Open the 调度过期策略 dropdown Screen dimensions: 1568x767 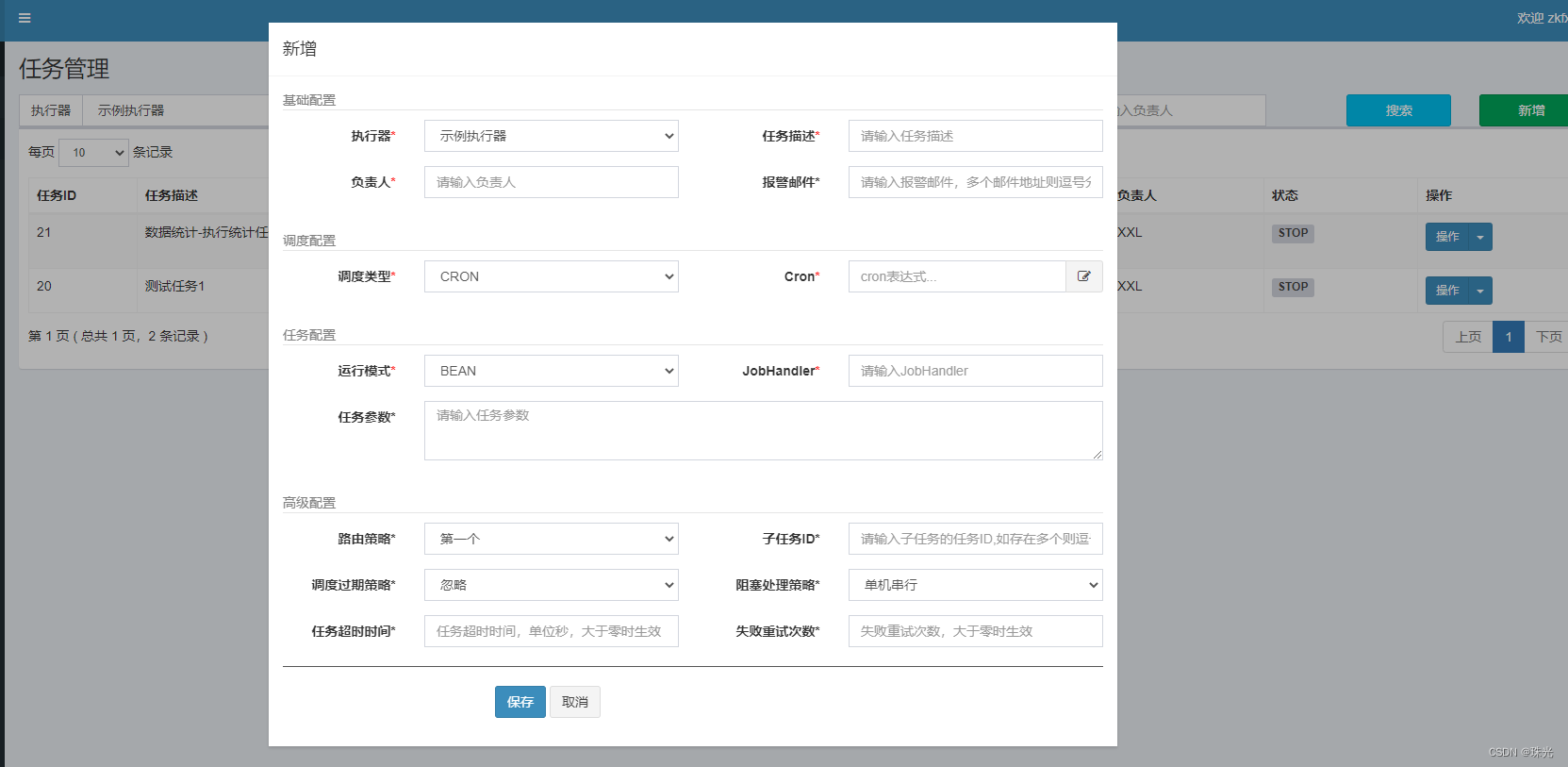click(552, 585)
